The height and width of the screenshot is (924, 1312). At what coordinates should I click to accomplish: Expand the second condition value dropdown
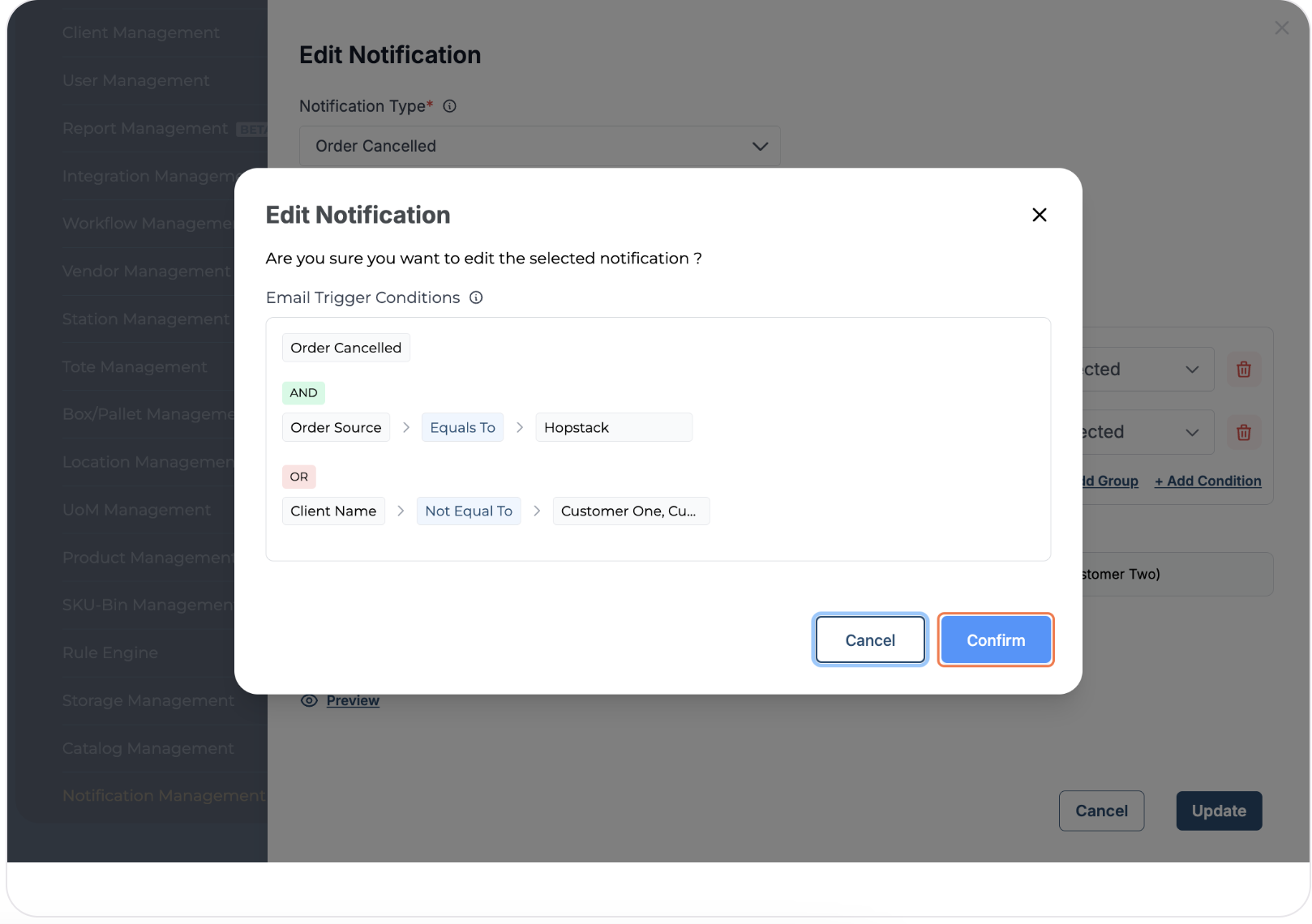1191,433
